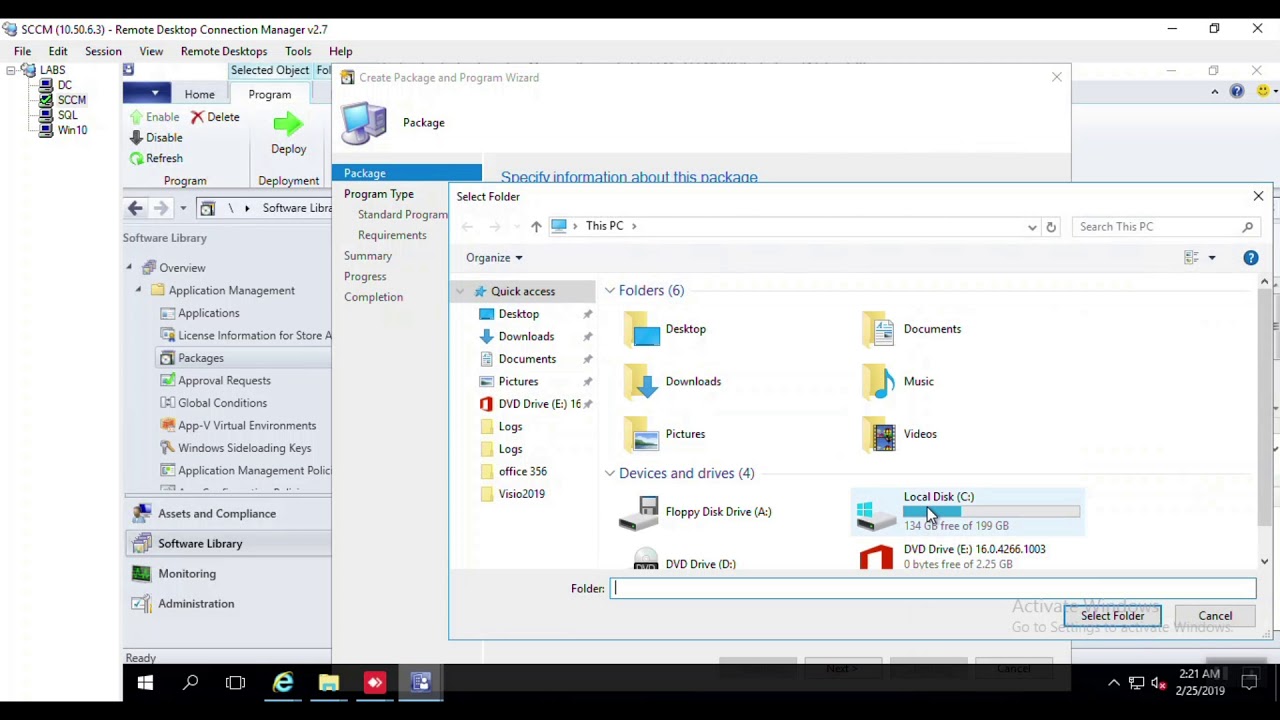Viewport: 1280px width, 720px height.
Task: Open the Tools menu
Action: pos(298,51)
